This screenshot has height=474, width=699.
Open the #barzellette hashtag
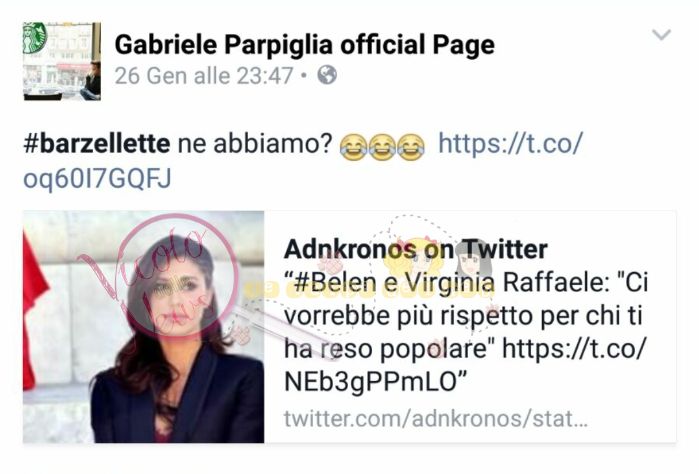click(x=97, y=144)
